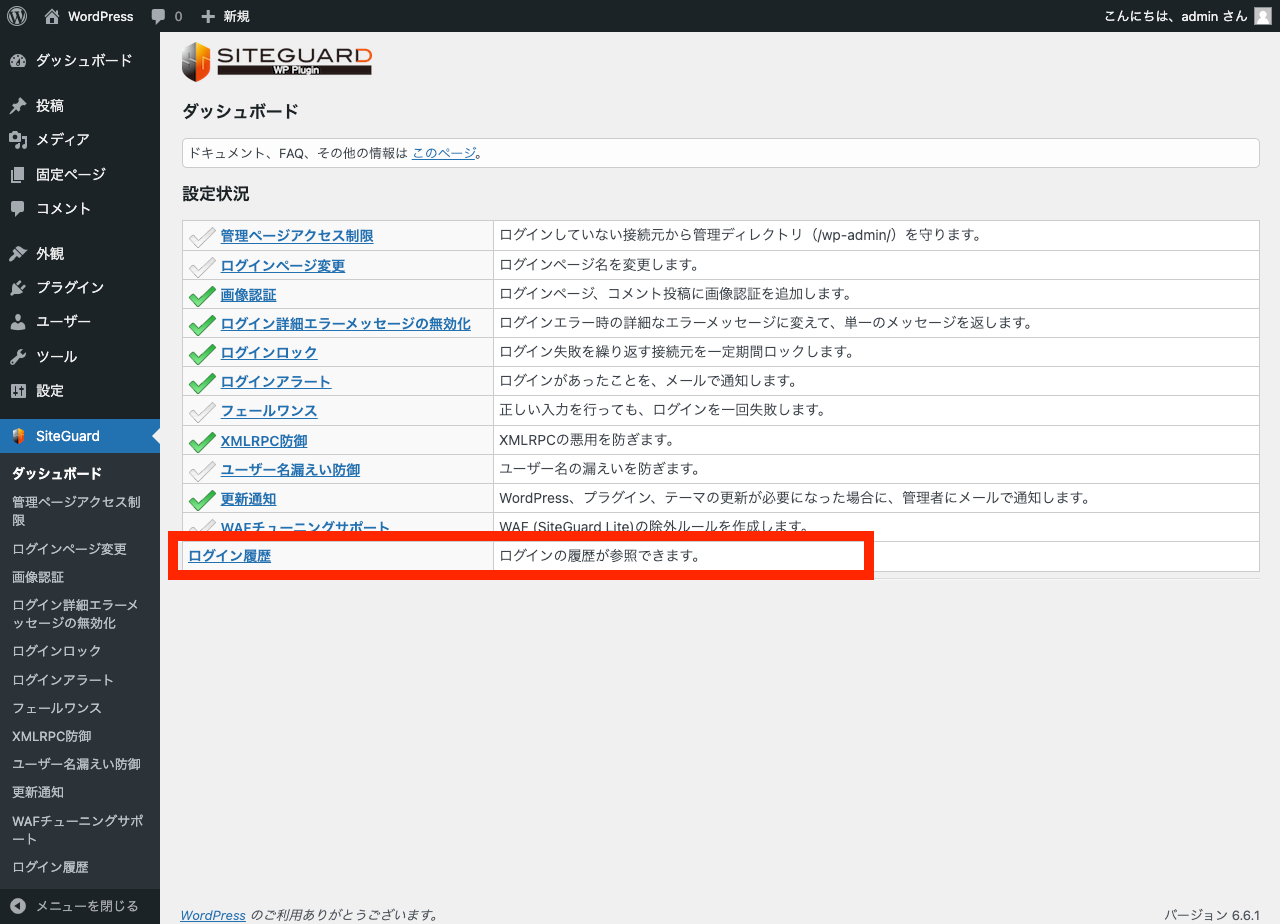Viewport: 1280px width, 924px height.
Task: Open 管理ページアクセス制限 link in table
Action: 297,236
